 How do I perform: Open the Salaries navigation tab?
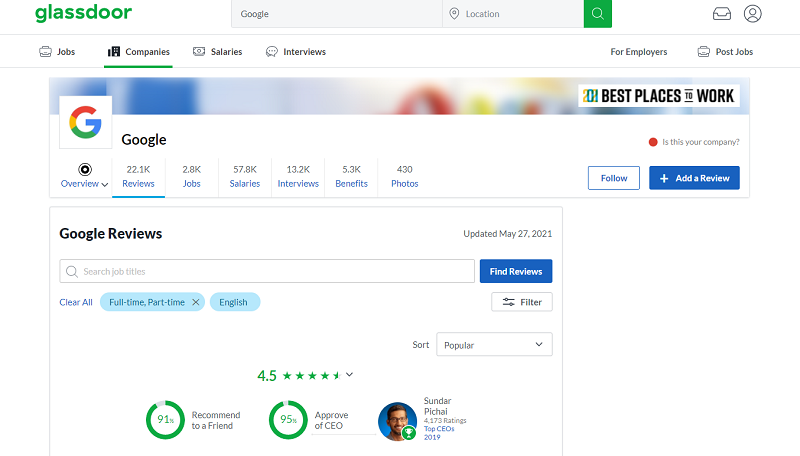[217, 52]
